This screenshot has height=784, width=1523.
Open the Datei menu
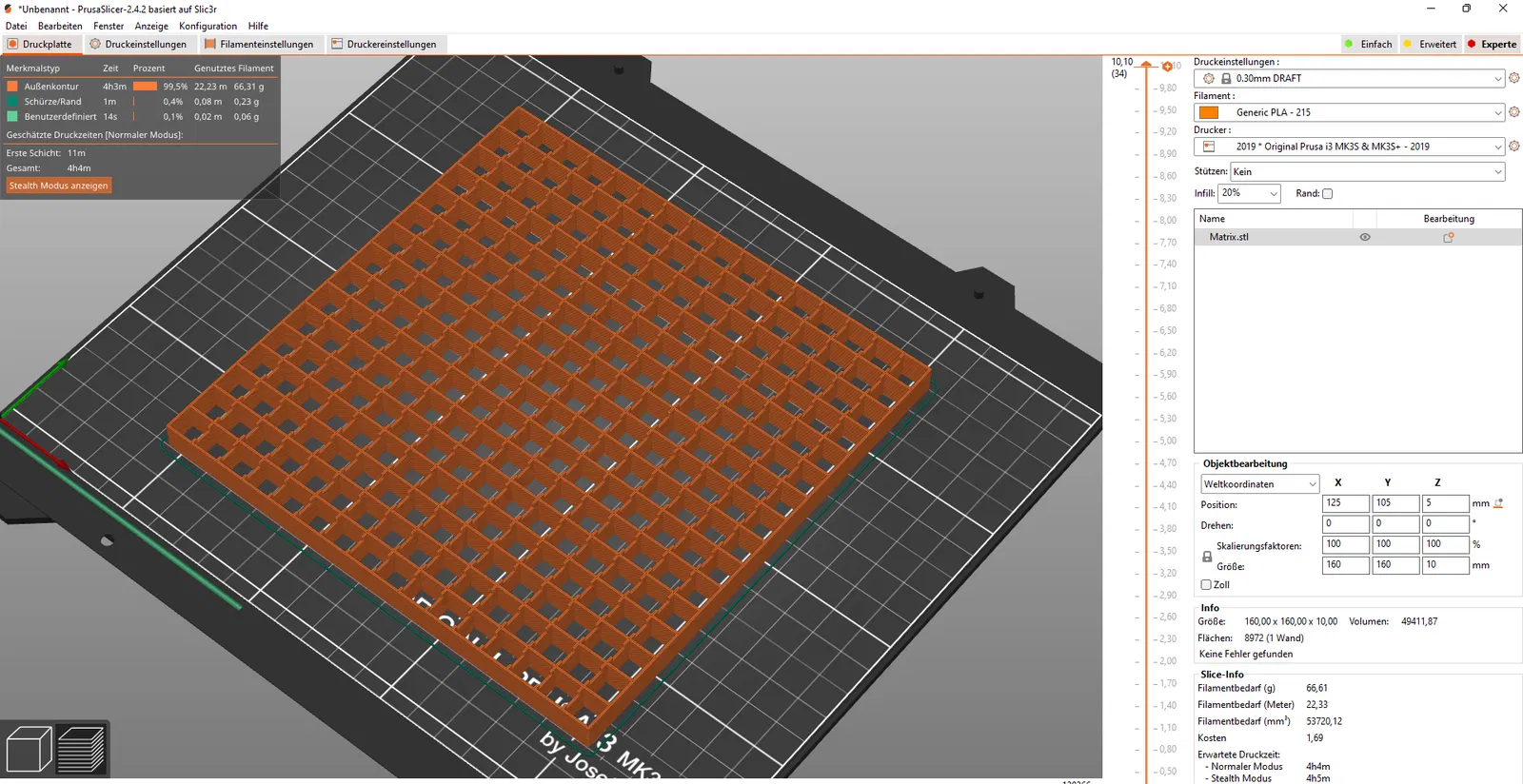tap(16, 26)
